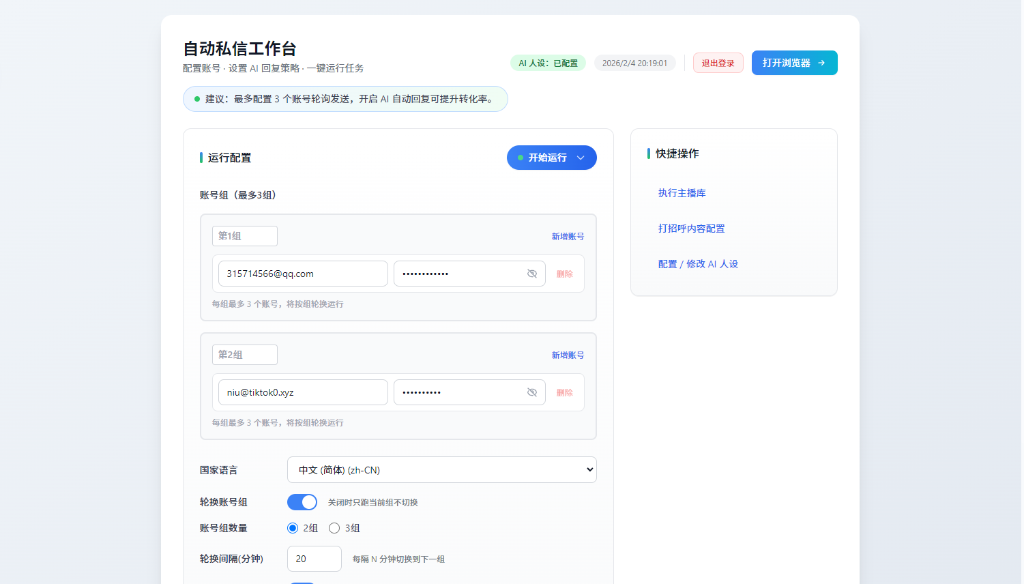Click the 轮换间隔 minutes input field

(x=315, y=559)
